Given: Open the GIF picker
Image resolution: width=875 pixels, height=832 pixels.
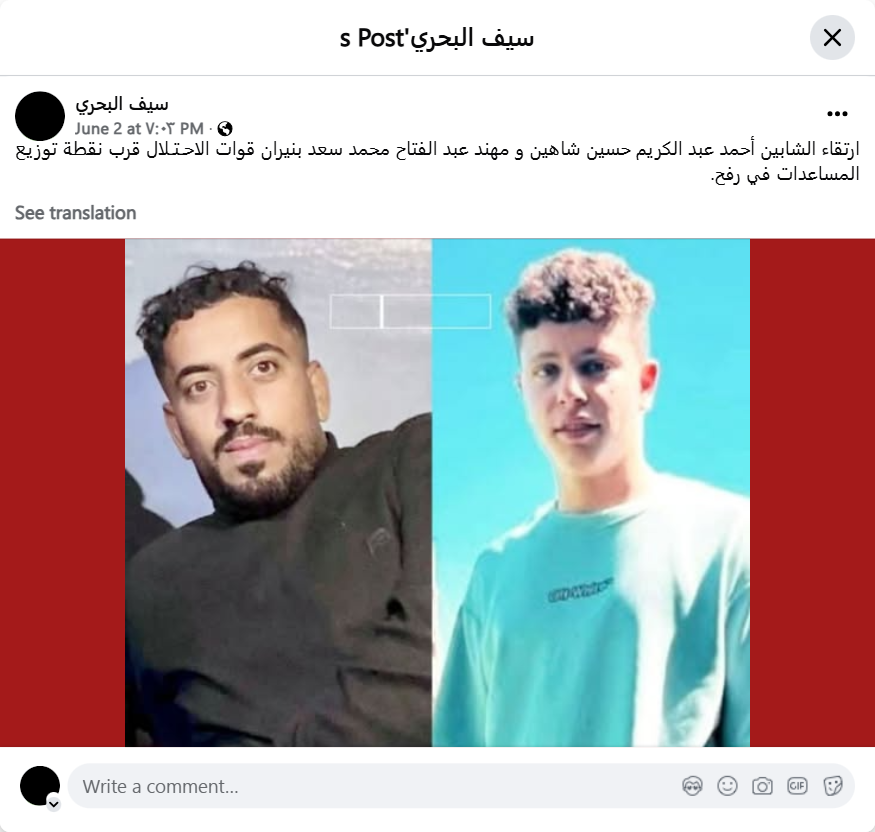Looking at the screenshot, I should pyautogui.click(x=797, y=786).
